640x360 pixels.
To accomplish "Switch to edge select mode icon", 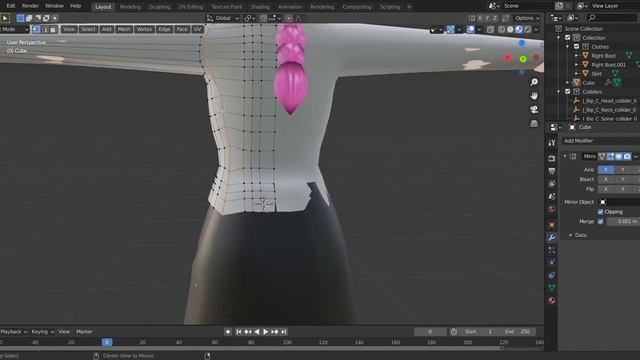I will [x=45, y=29].
